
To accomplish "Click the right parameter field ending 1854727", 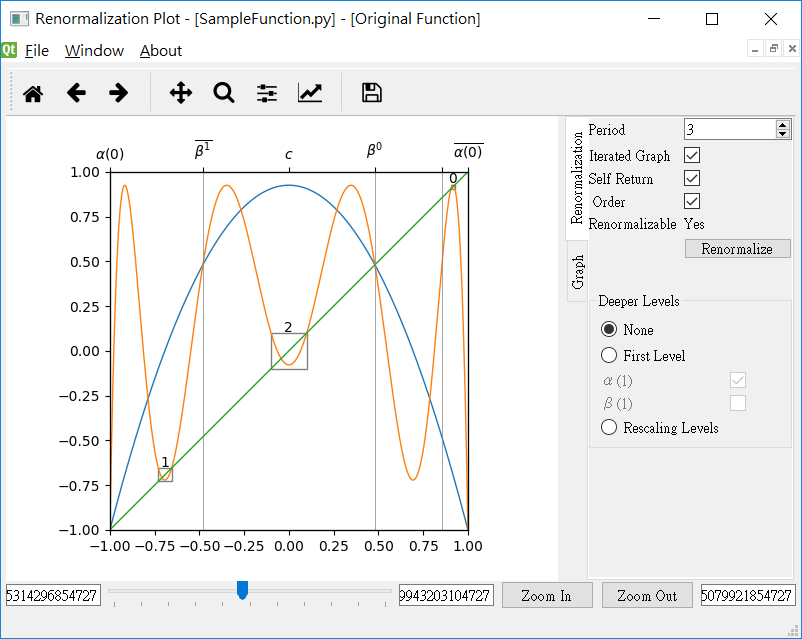I will point(747,596).
